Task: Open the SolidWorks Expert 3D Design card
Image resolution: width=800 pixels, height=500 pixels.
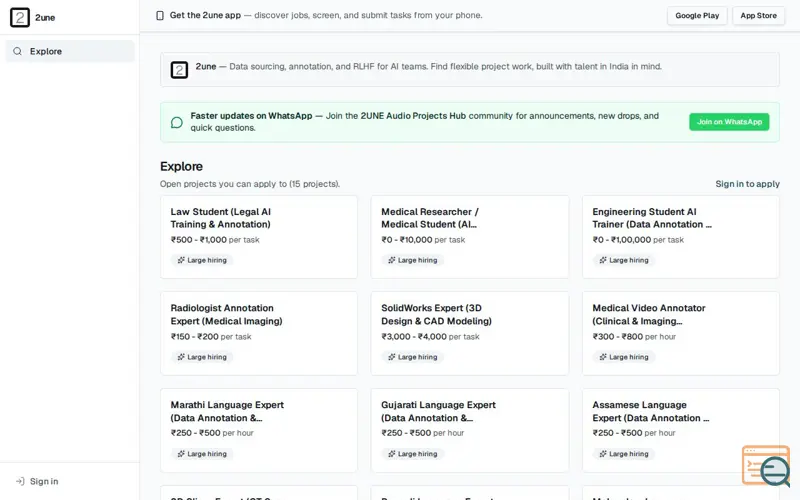Action: (x=469, y=334)
